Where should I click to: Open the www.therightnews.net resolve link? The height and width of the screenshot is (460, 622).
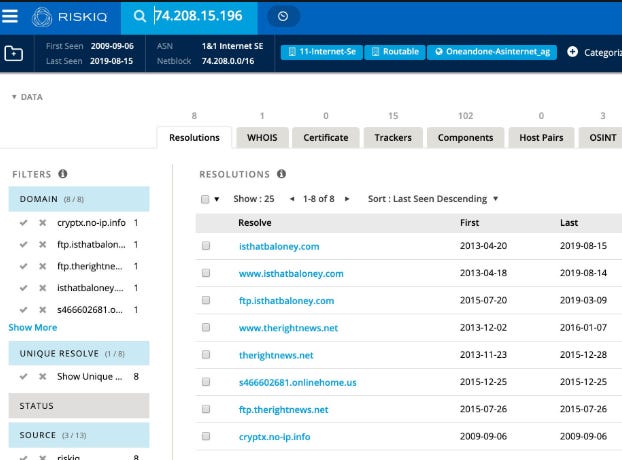(x=288, y=328)
